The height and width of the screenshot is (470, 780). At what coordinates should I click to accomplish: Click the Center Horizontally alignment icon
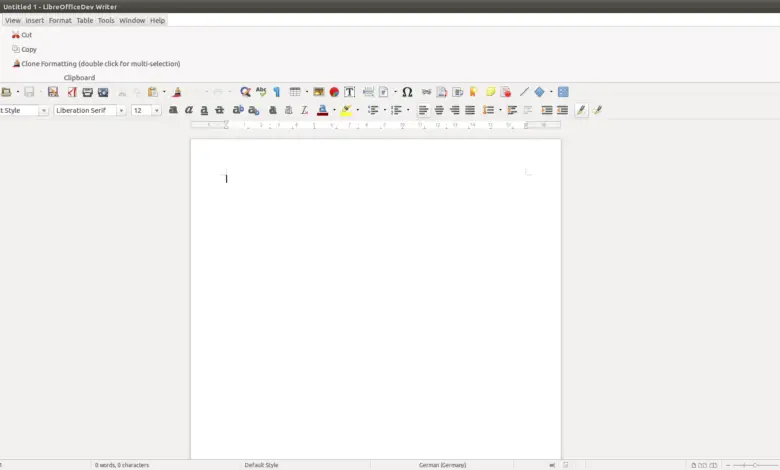pos(439,110)
